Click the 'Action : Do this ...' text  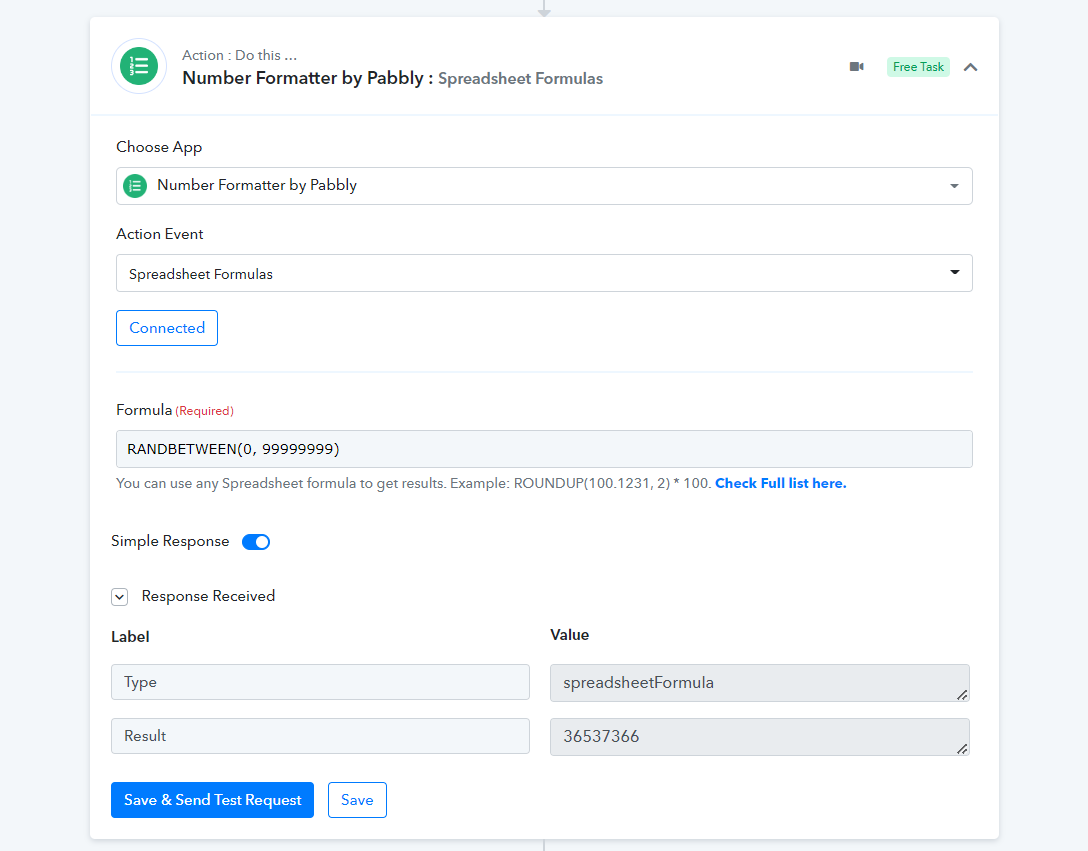point(239,55)
